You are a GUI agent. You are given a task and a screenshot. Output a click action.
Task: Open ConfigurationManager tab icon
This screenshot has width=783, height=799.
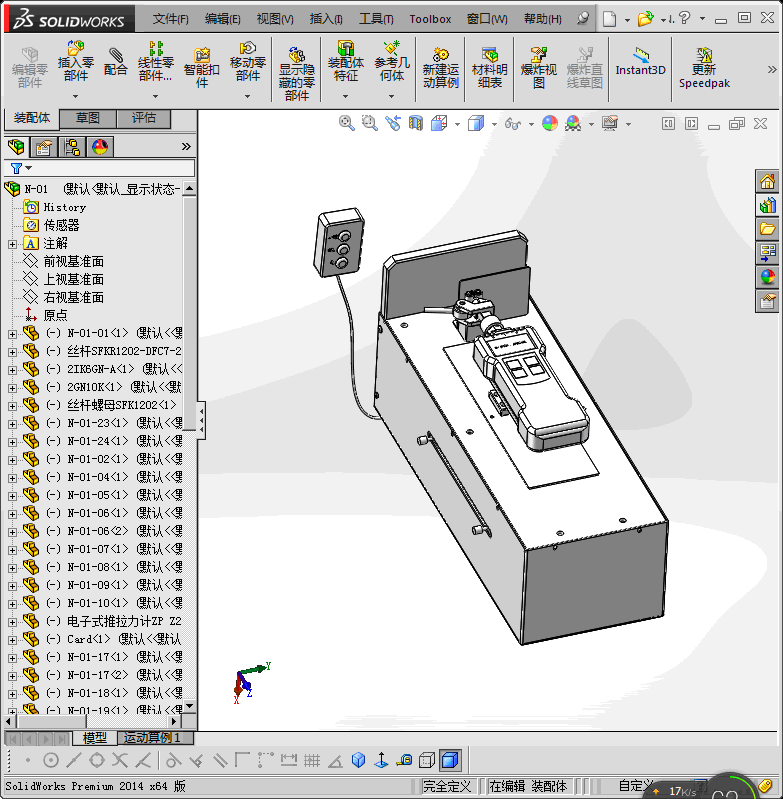(72, 147)
